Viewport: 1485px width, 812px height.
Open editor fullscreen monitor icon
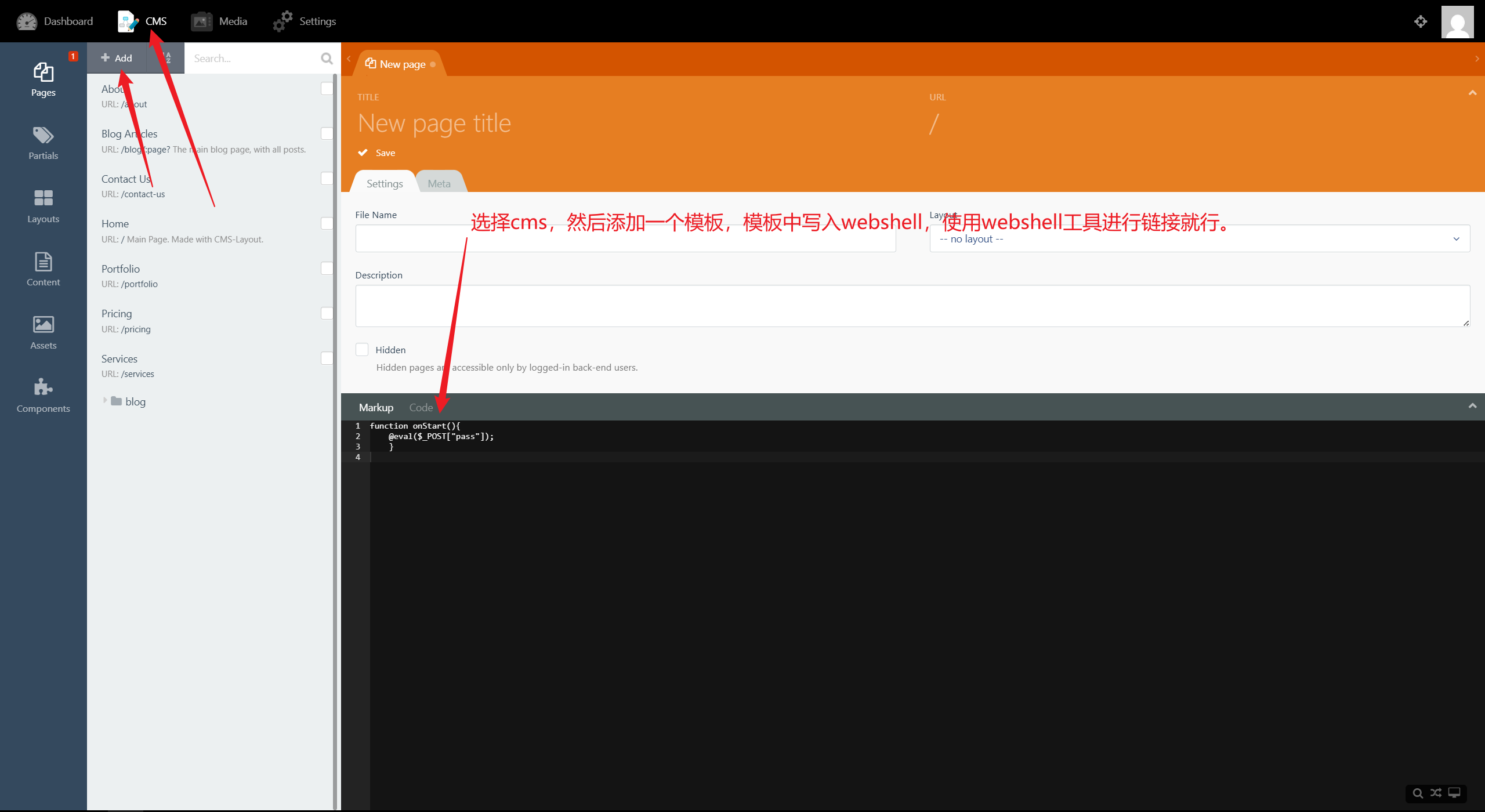tap(1454, 793)
